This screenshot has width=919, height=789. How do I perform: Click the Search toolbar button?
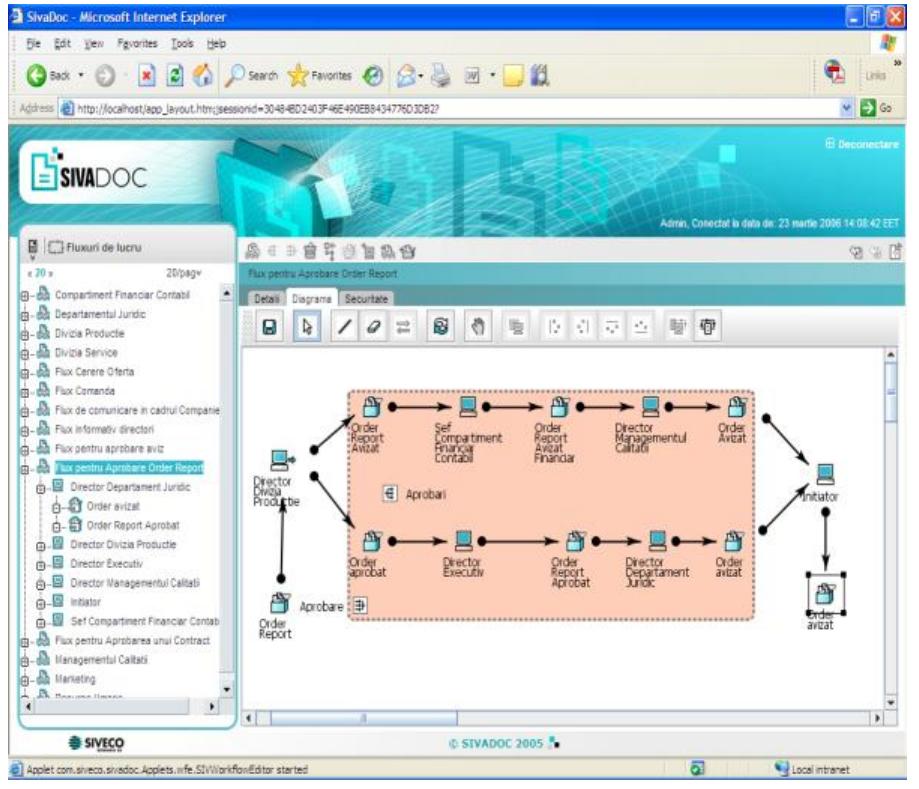[x=252, y=76]
